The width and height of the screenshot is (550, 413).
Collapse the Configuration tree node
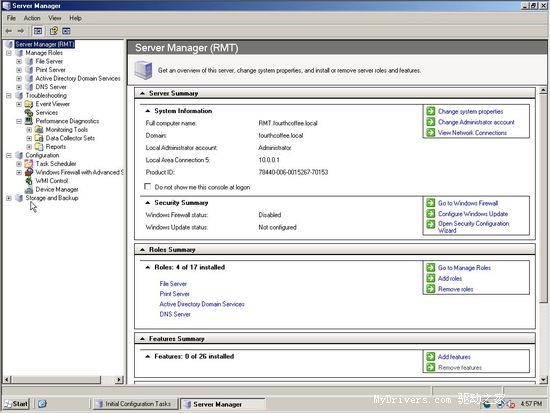click(x=9, y=155)
